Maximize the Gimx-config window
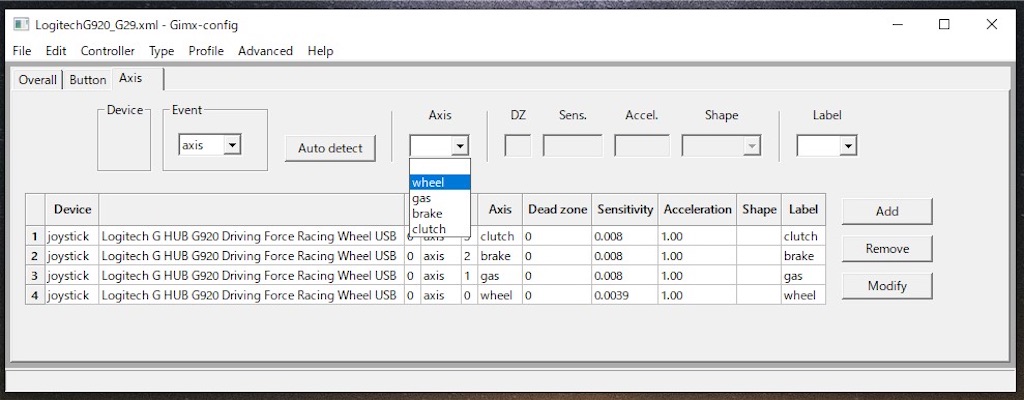Image resolution: width=1024 pixels, height=400 pixels. 944,25
